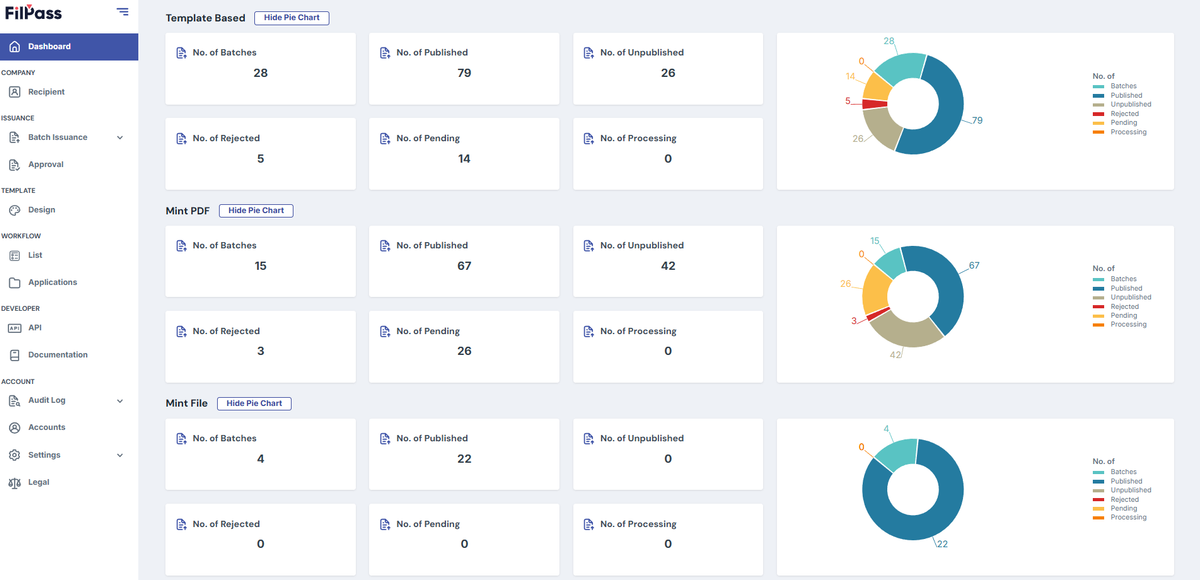Open the Legal scales icon

tap(14, 482)
